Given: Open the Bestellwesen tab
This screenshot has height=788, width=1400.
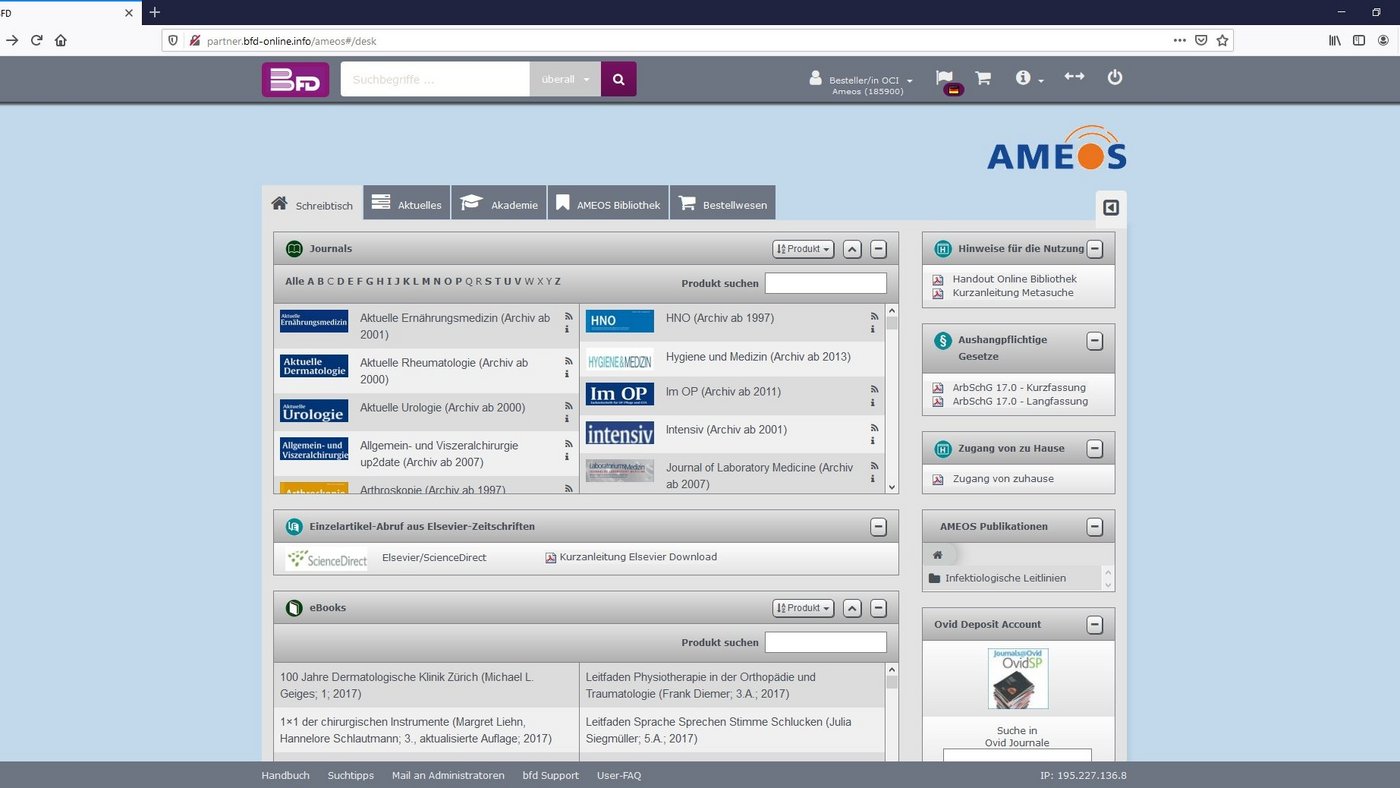Looking at the screenshot, I should 722,203.
